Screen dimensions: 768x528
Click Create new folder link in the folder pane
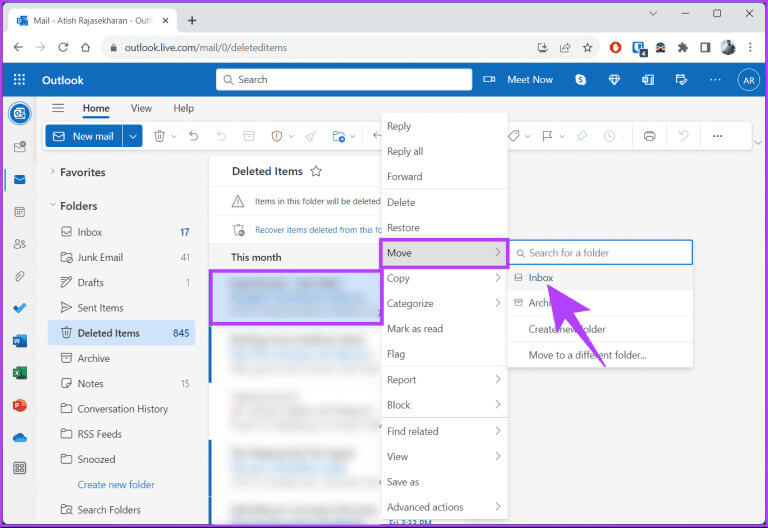point(116,484)
